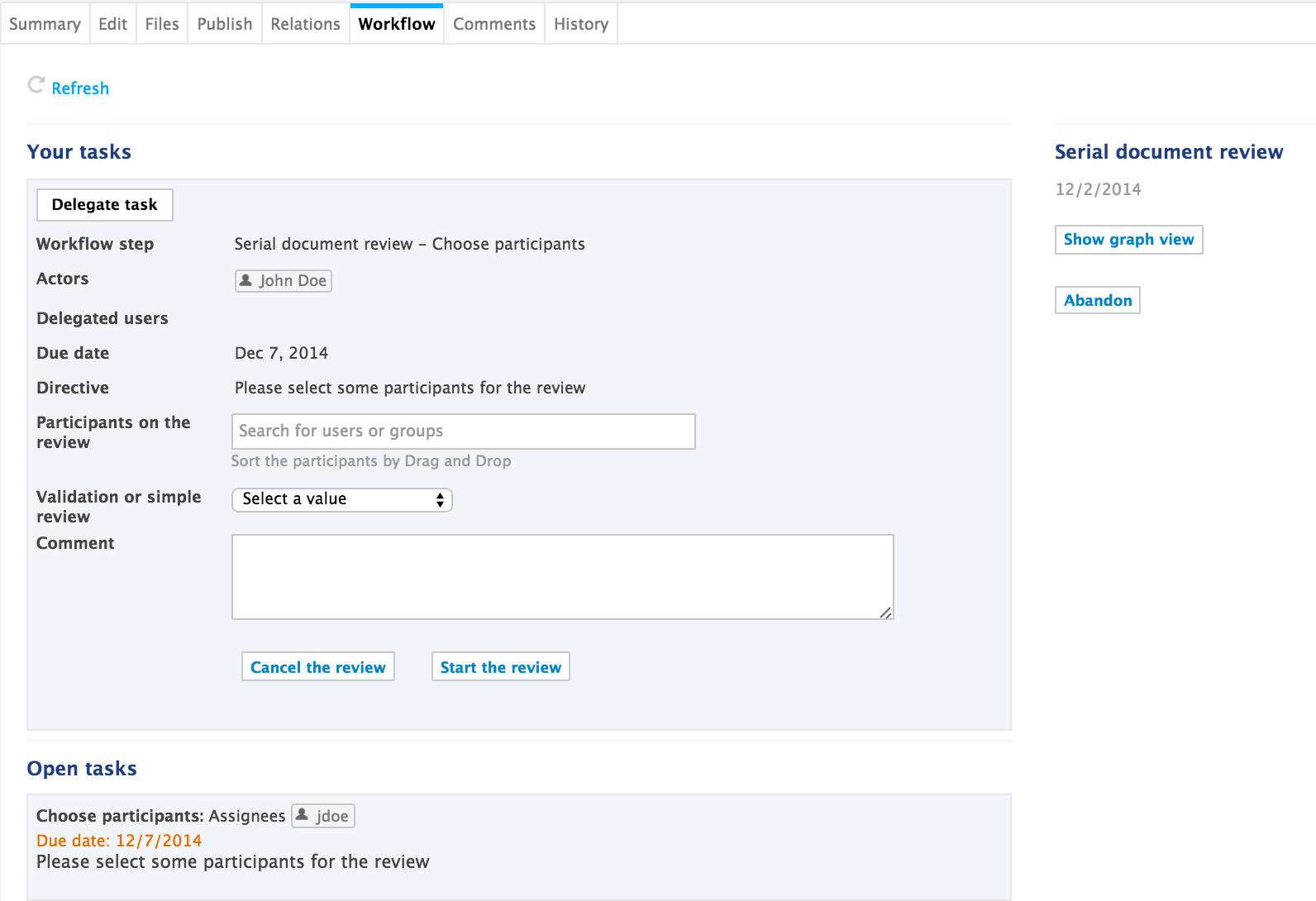Abandon the serial document review

pos(1098,300)
